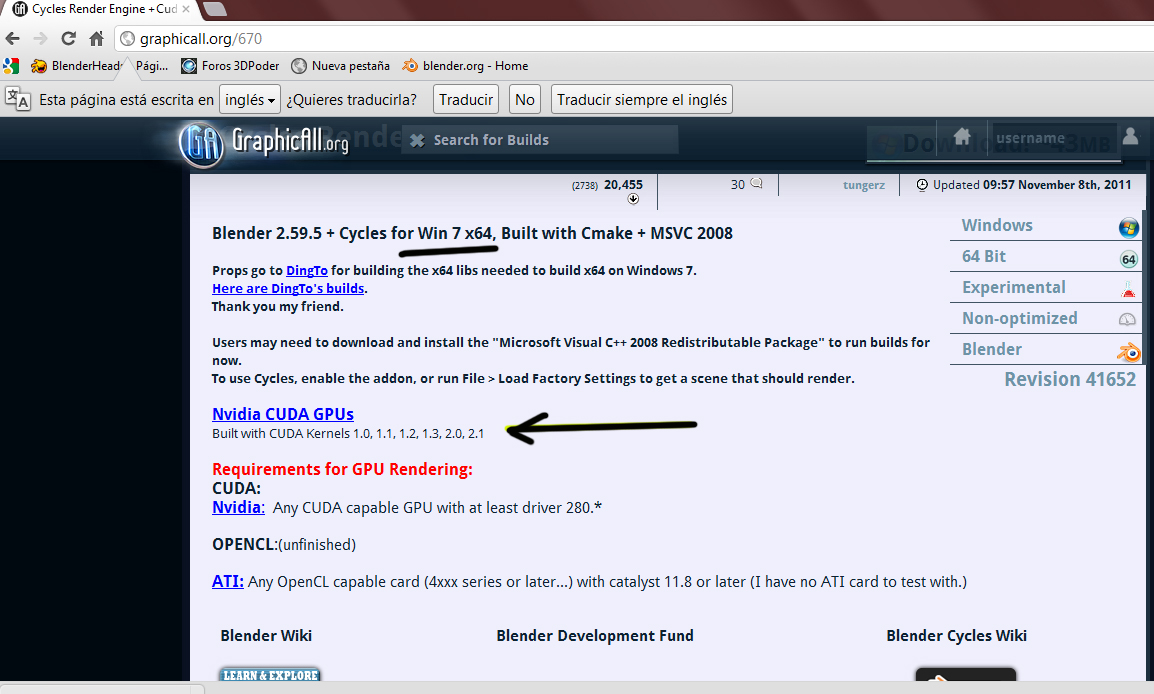Click the 64 Bit tag
The height and width of the screenshot is (694, 1154).
[x=983, y=256]
